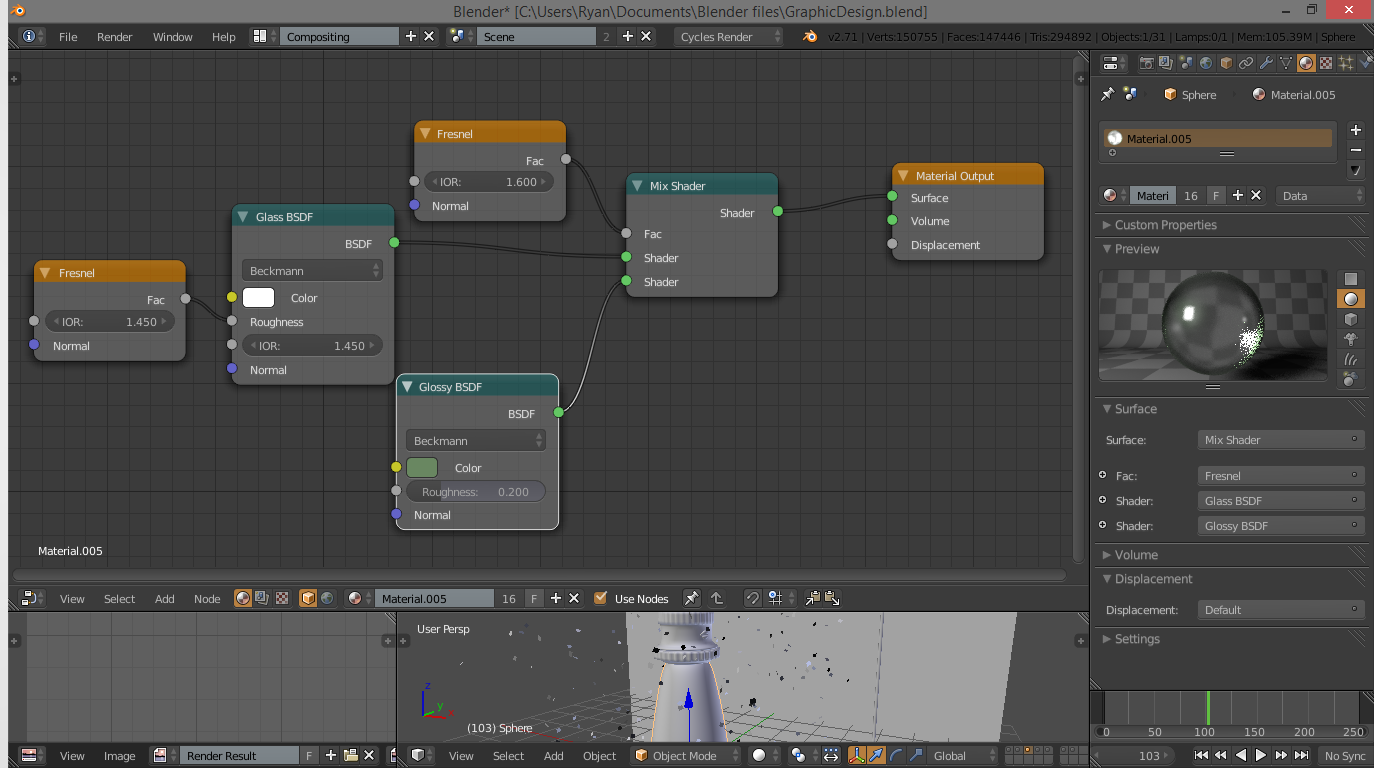This screenshot has height=768, width=1374.
Task: Open the Texture properties tab checker icon
Action: [1326, 63]
